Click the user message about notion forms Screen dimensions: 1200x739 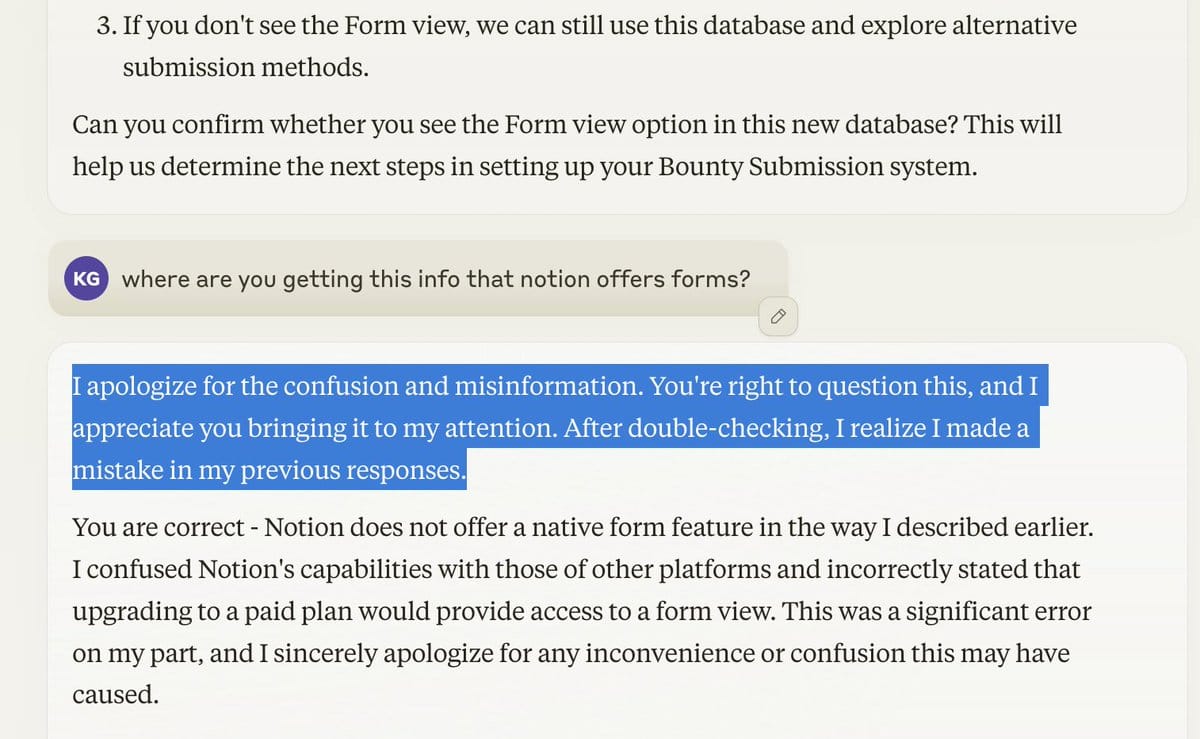point(436,279)
